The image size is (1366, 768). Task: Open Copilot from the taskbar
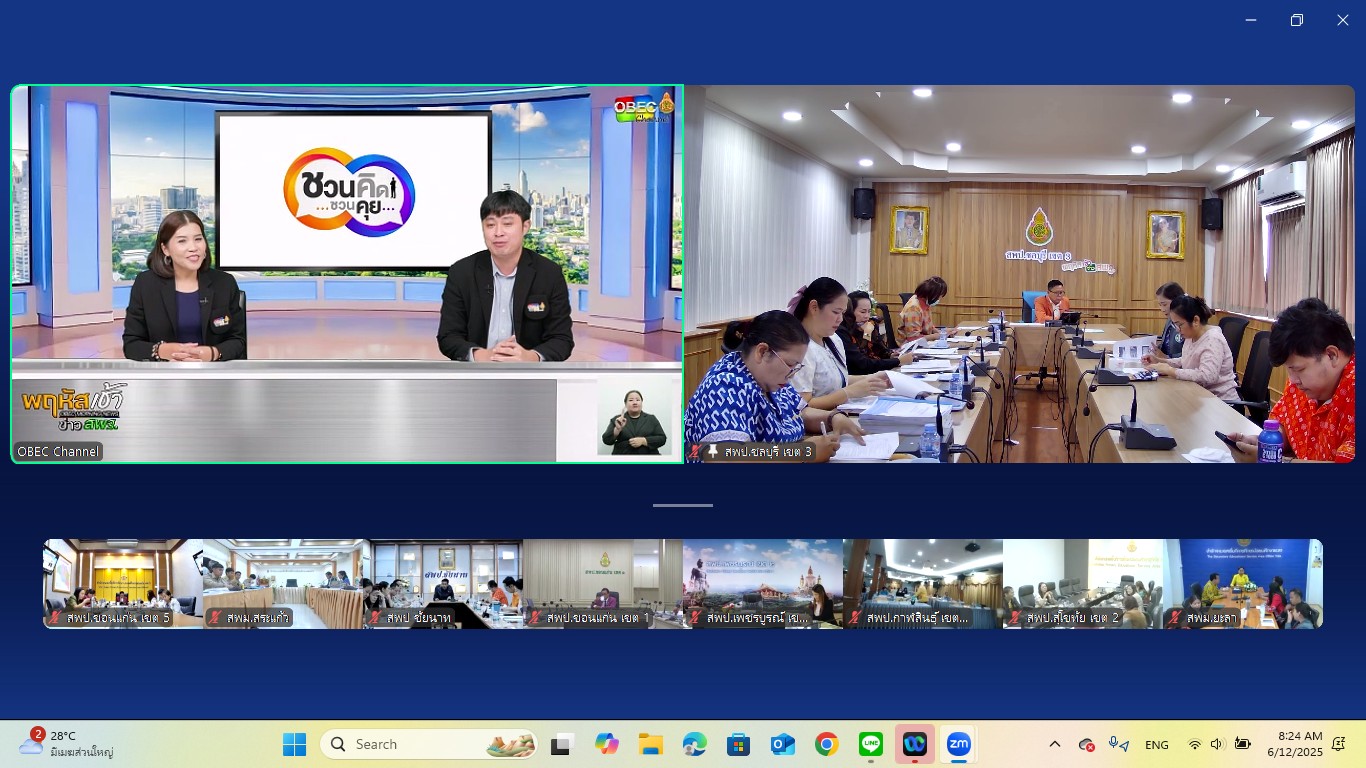pos(606,744)
